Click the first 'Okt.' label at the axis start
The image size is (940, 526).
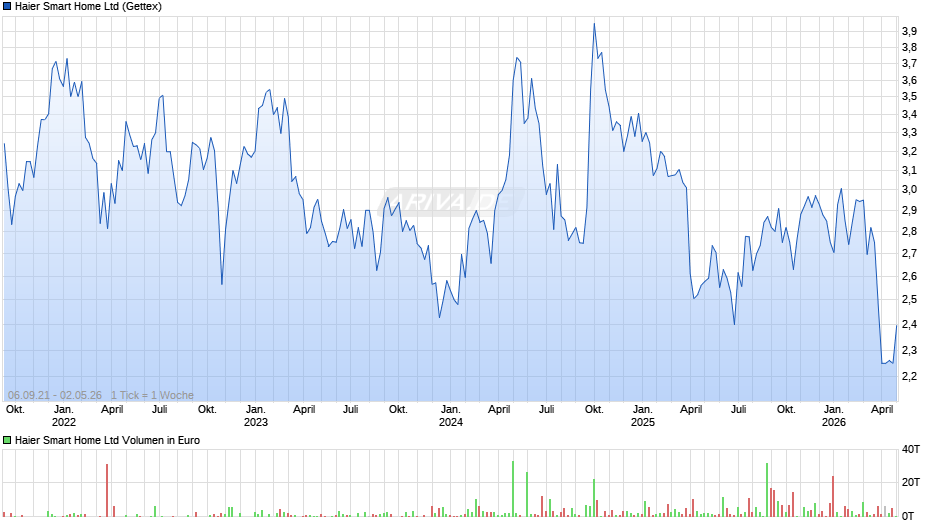(15, 409)
